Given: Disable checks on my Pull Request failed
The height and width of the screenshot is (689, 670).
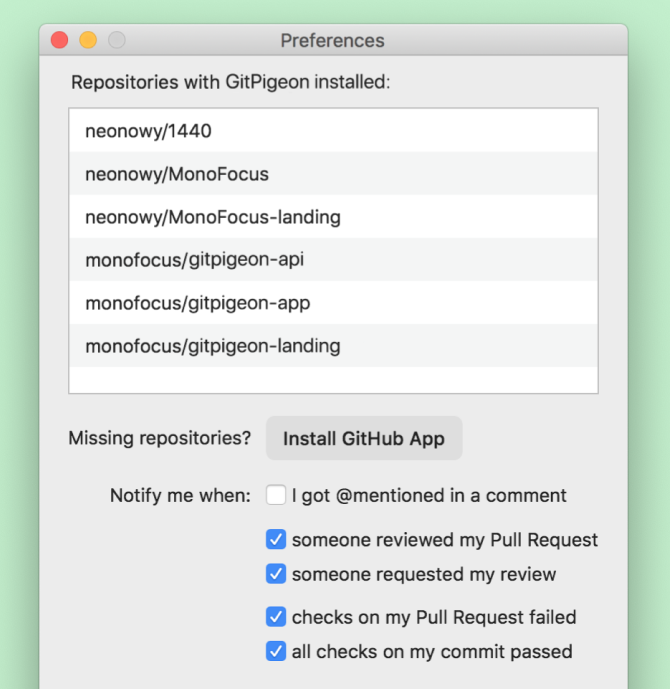Looking at the screenshot, I should click(276, 616).
